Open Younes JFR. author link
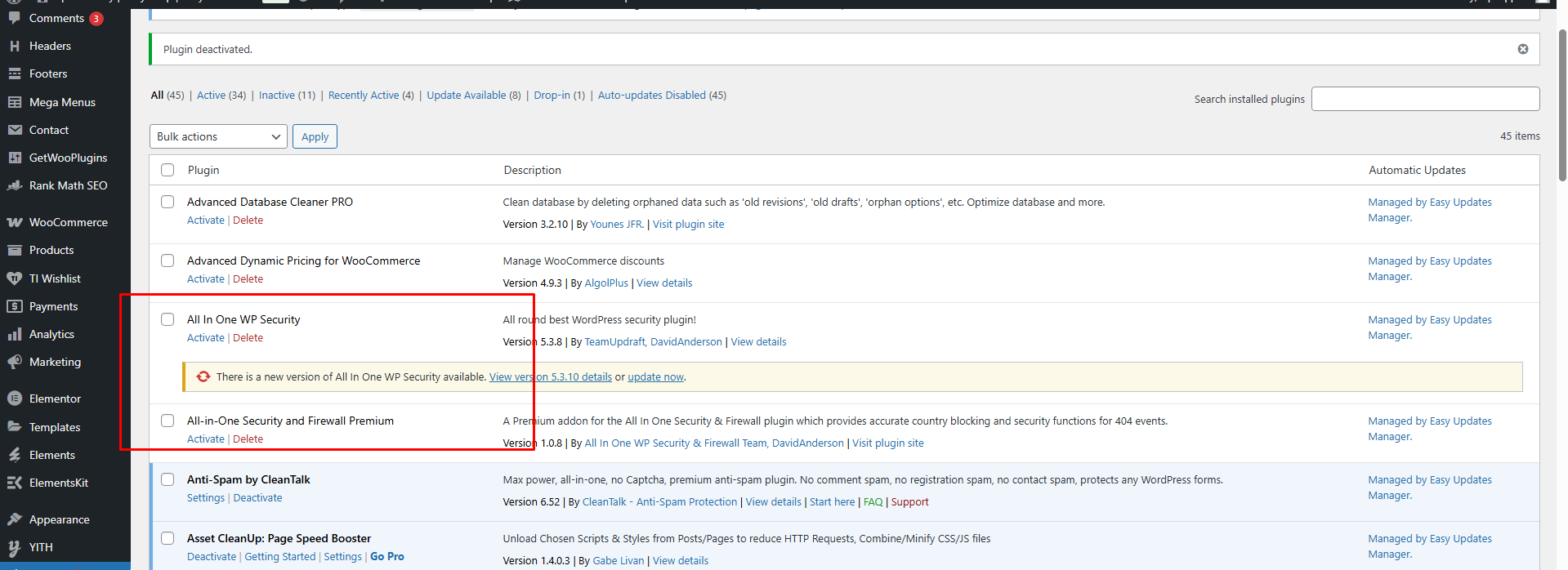 coord(617,225)
